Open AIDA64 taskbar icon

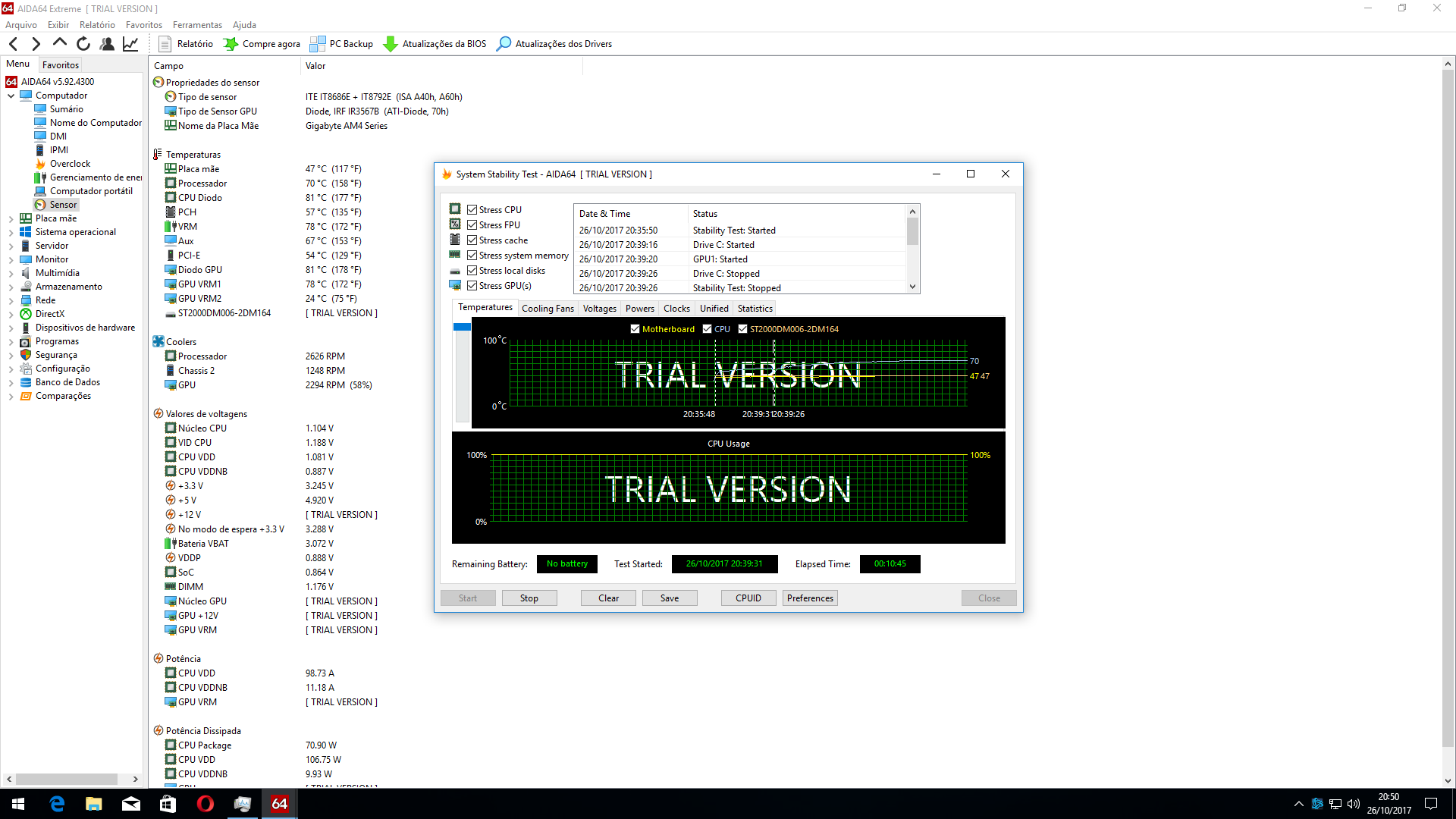pos(280,804)
